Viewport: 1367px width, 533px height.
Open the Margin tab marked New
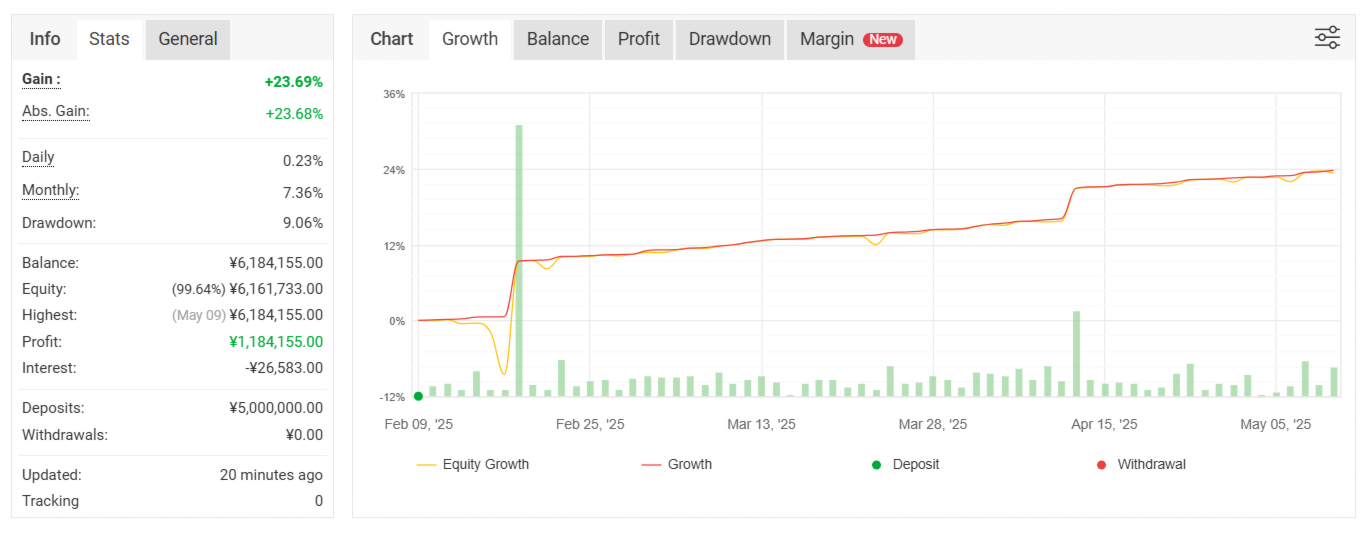click(x=851, y=39)
